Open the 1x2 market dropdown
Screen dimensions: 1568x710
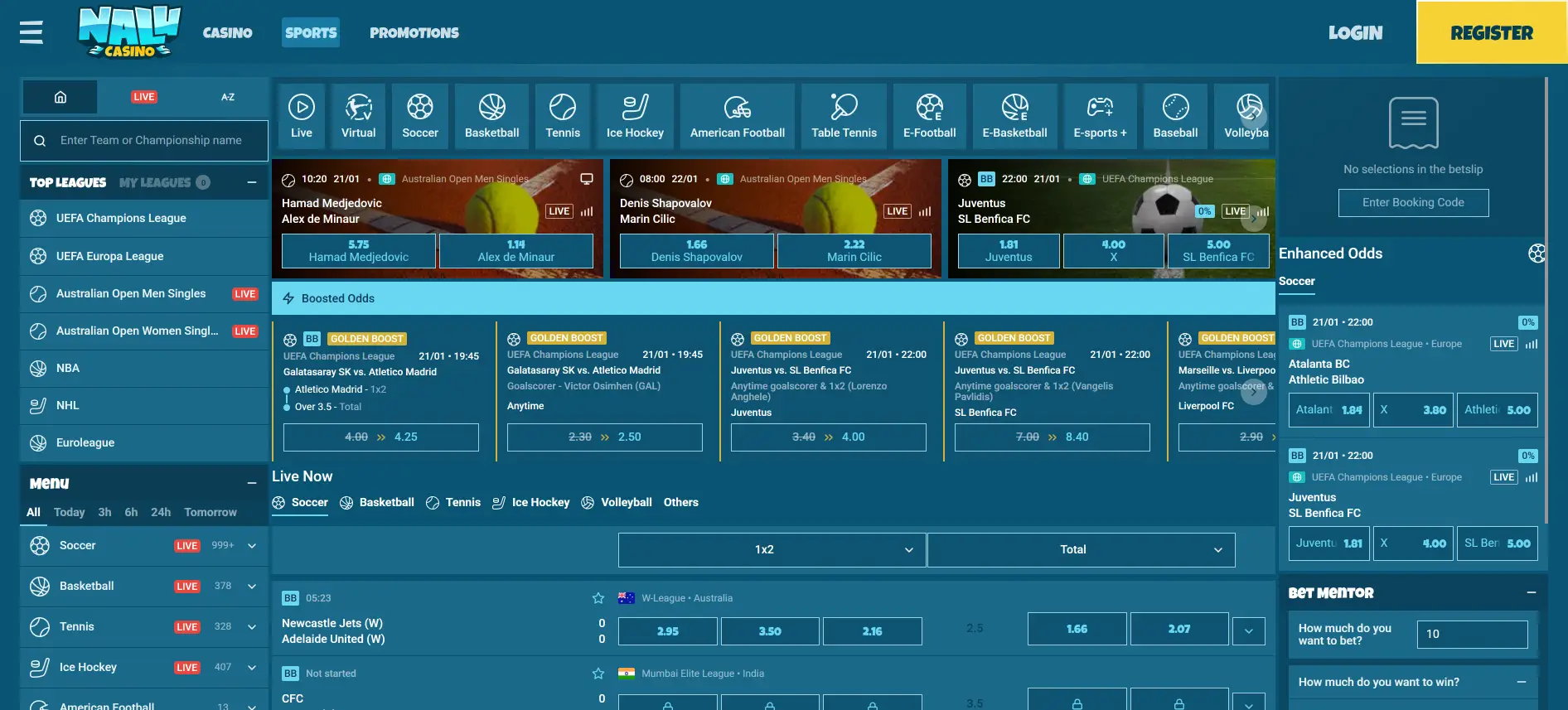(x=772, y=550)
